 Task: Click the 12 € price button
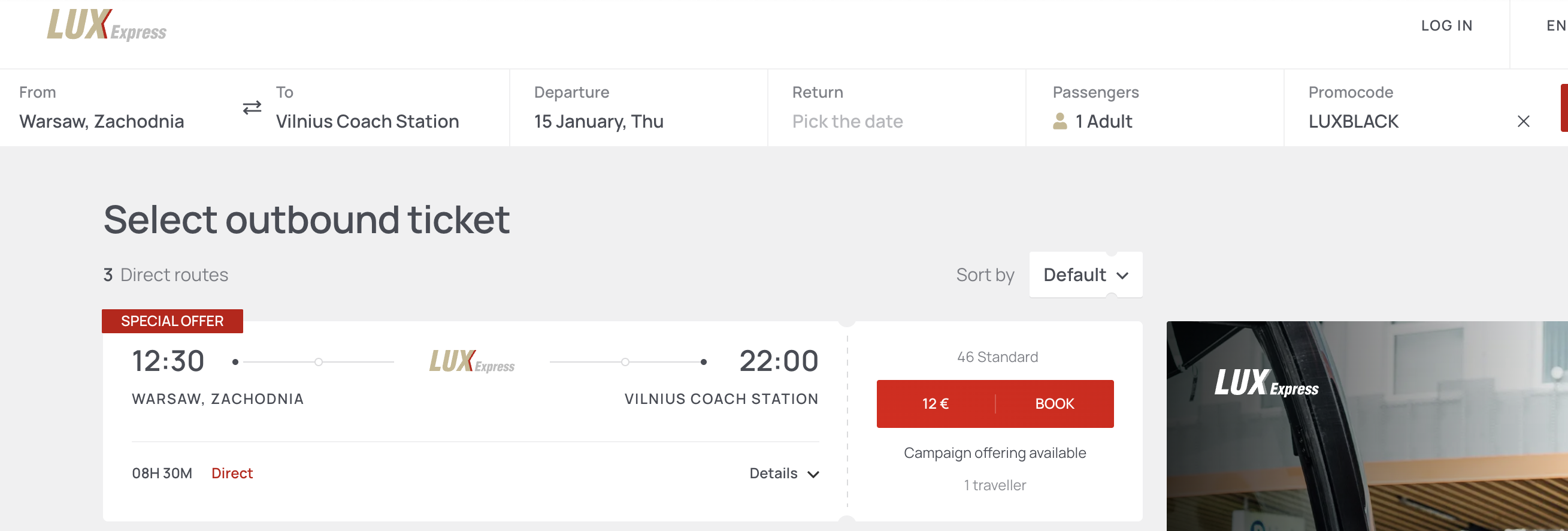click(x=935, y=405)
